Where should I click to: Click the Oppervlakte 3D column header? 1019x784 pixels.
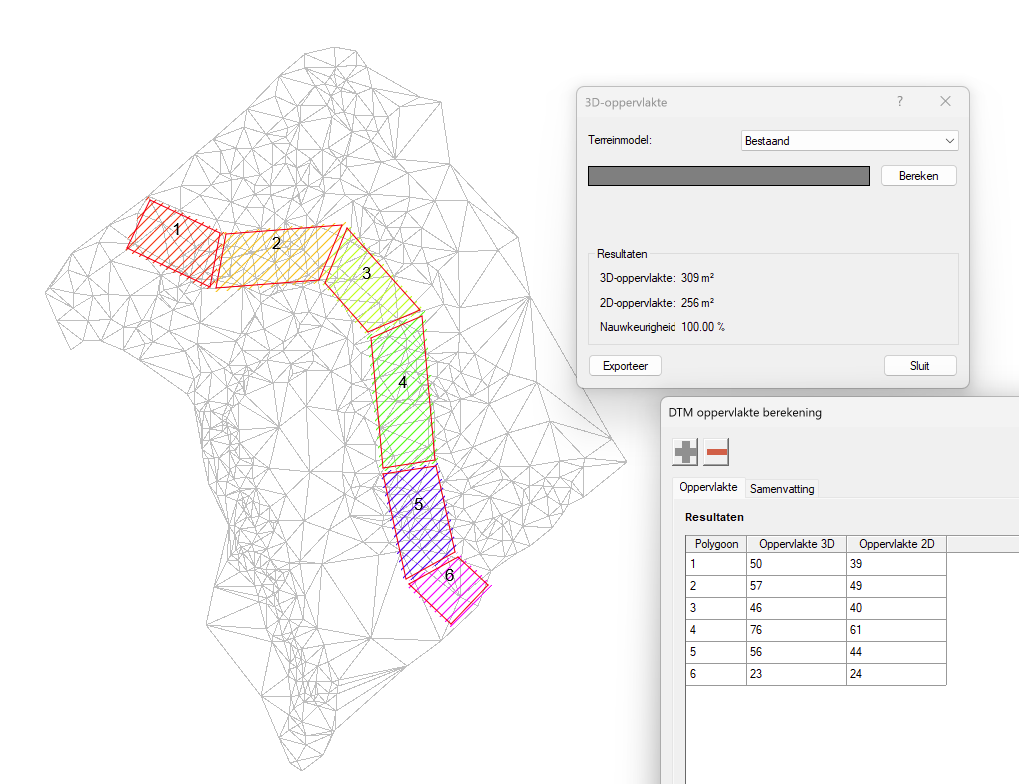click(797, 543)
